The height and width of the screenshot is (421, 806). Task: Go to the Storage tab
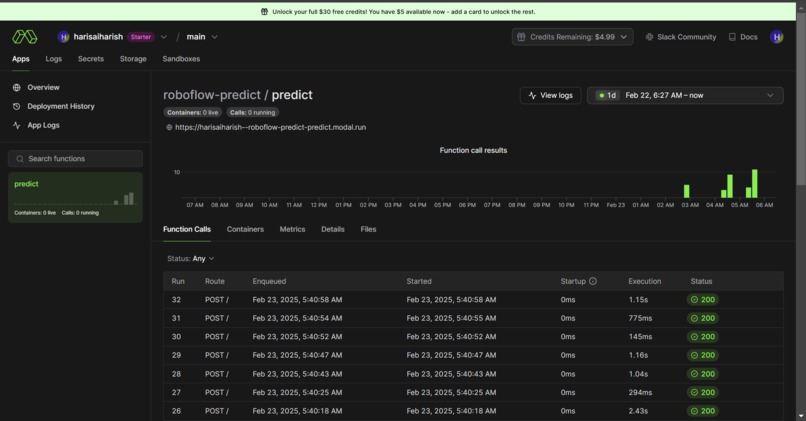(133, 59)
